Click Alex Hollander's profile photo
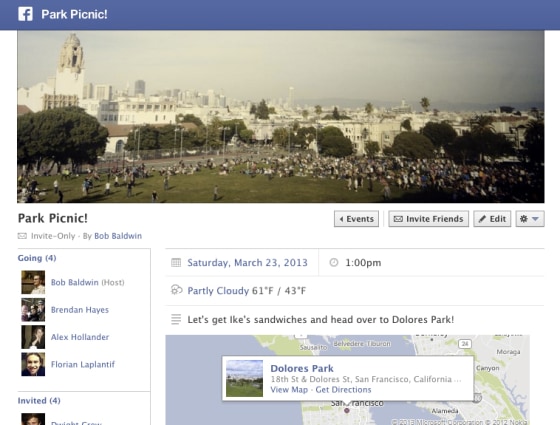The image size is (560, 425). (33, 337)
